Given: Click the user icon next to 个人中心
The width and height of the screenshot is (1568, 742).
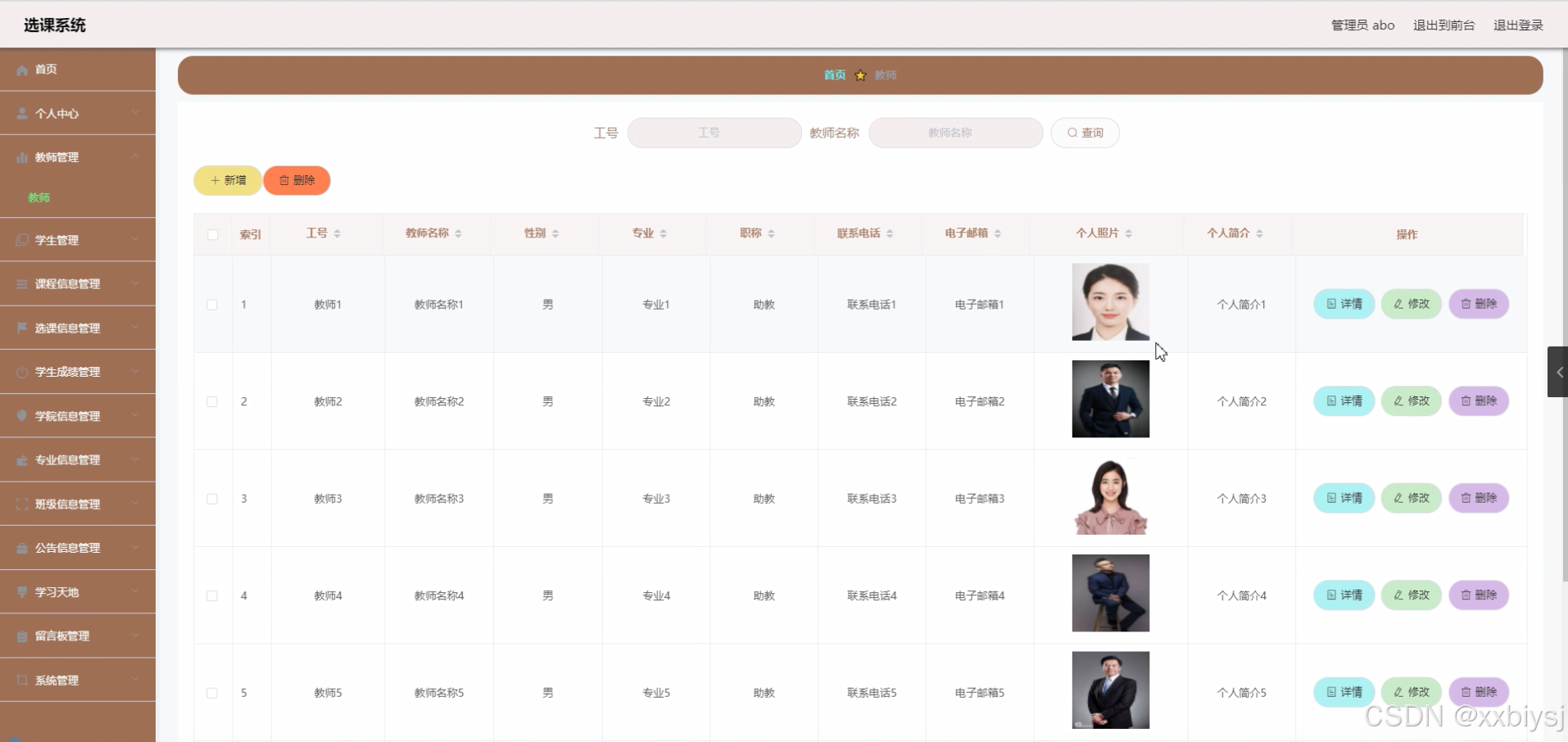Looking at the screenshot, I should (x=20, y=113).
